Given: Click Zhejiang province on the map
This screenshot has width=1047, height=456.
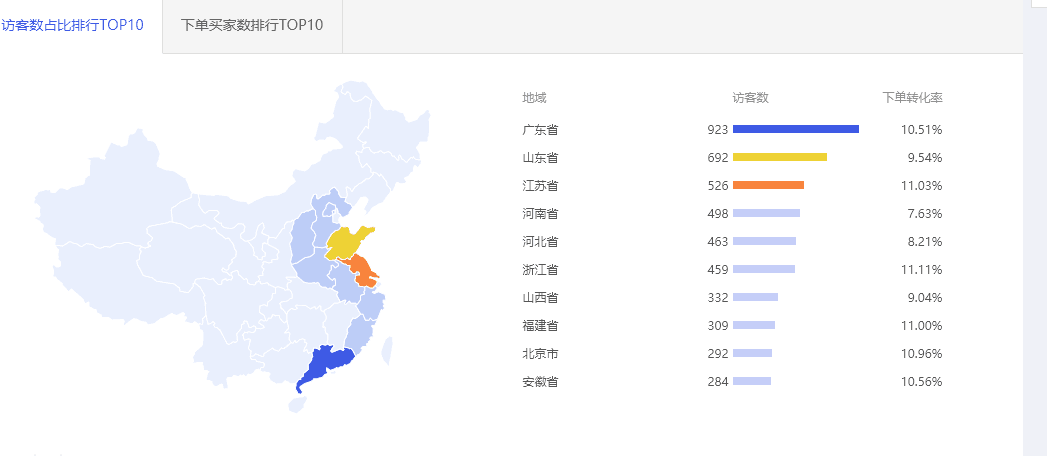Looking at the screenshot, I should coord(372,305).
